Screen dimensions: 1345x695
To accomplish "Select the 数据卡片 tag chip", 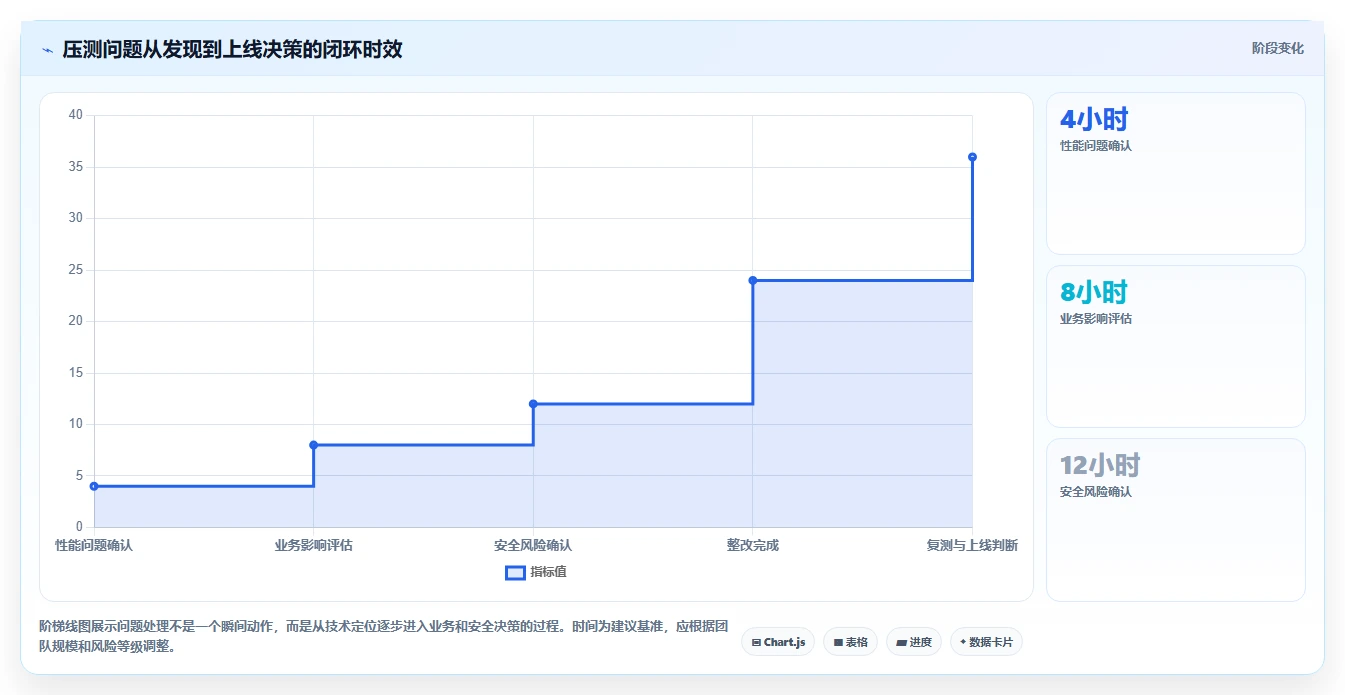I will [986, 642].
